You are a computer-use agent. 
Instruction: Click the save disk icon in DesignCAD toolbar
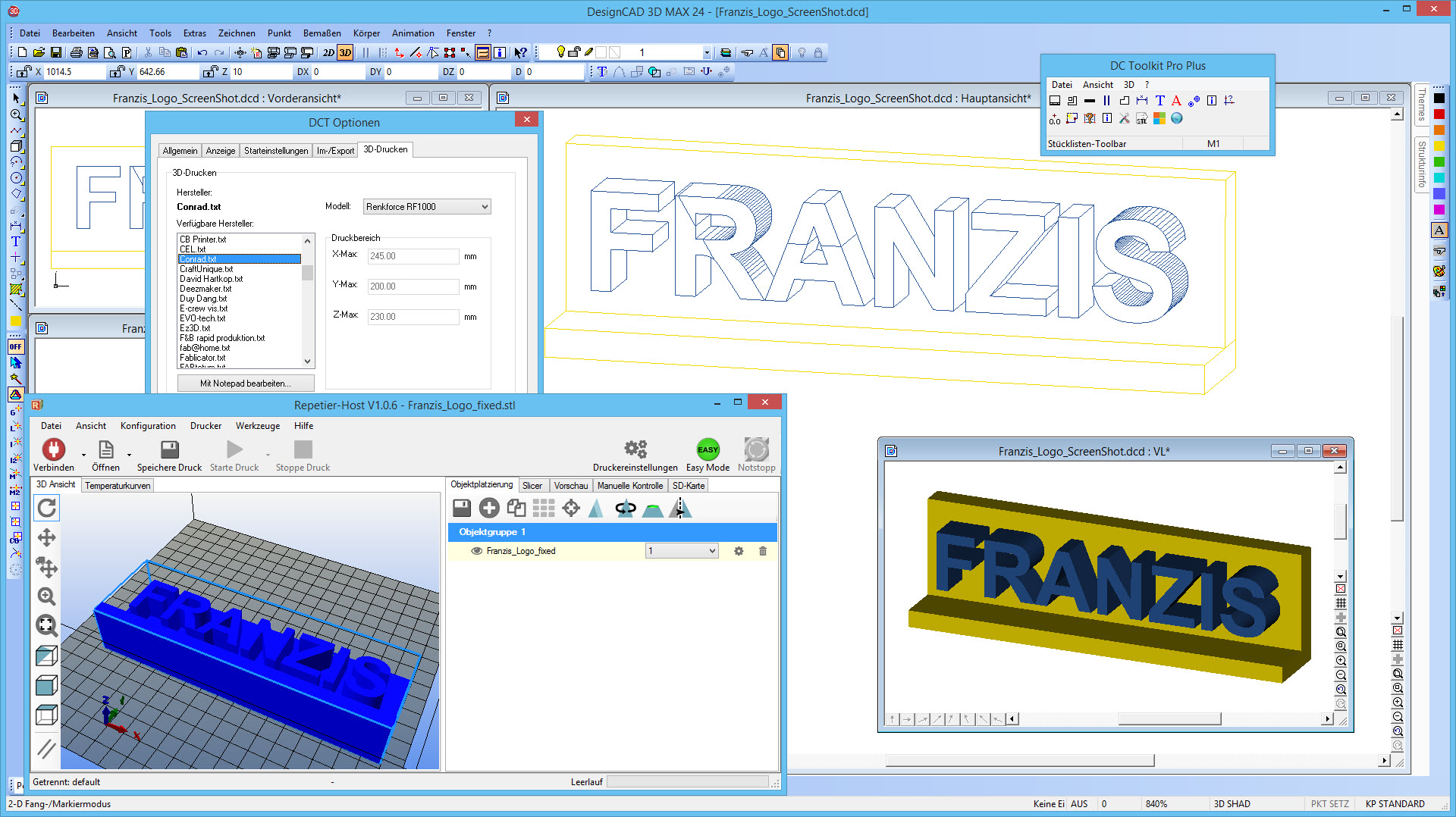[x=56, y=53]
